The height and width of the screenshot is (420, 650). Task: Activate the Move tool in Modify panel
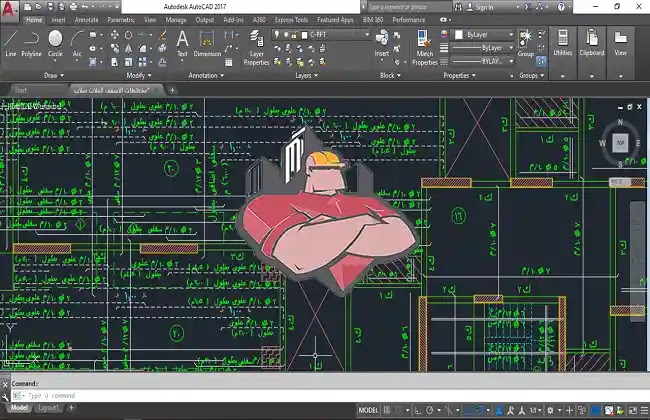(x=114, y=35)
